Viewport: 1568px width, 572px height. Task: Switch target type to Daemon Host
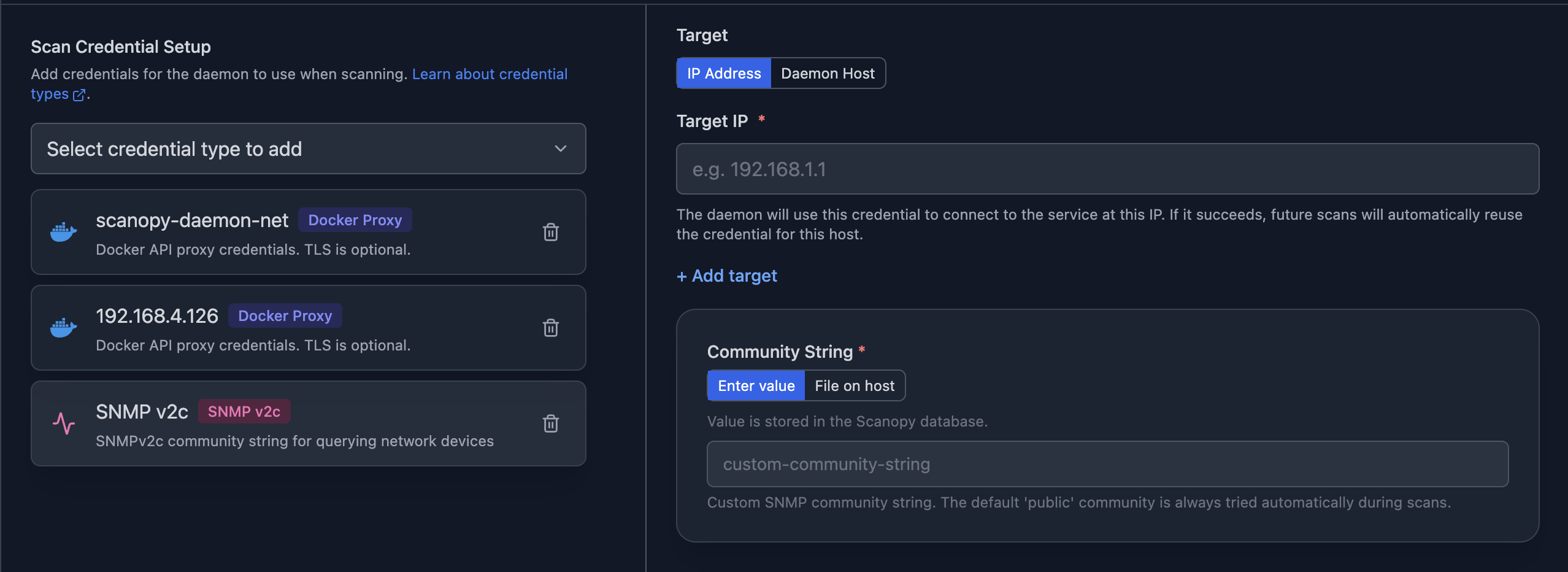828,73
